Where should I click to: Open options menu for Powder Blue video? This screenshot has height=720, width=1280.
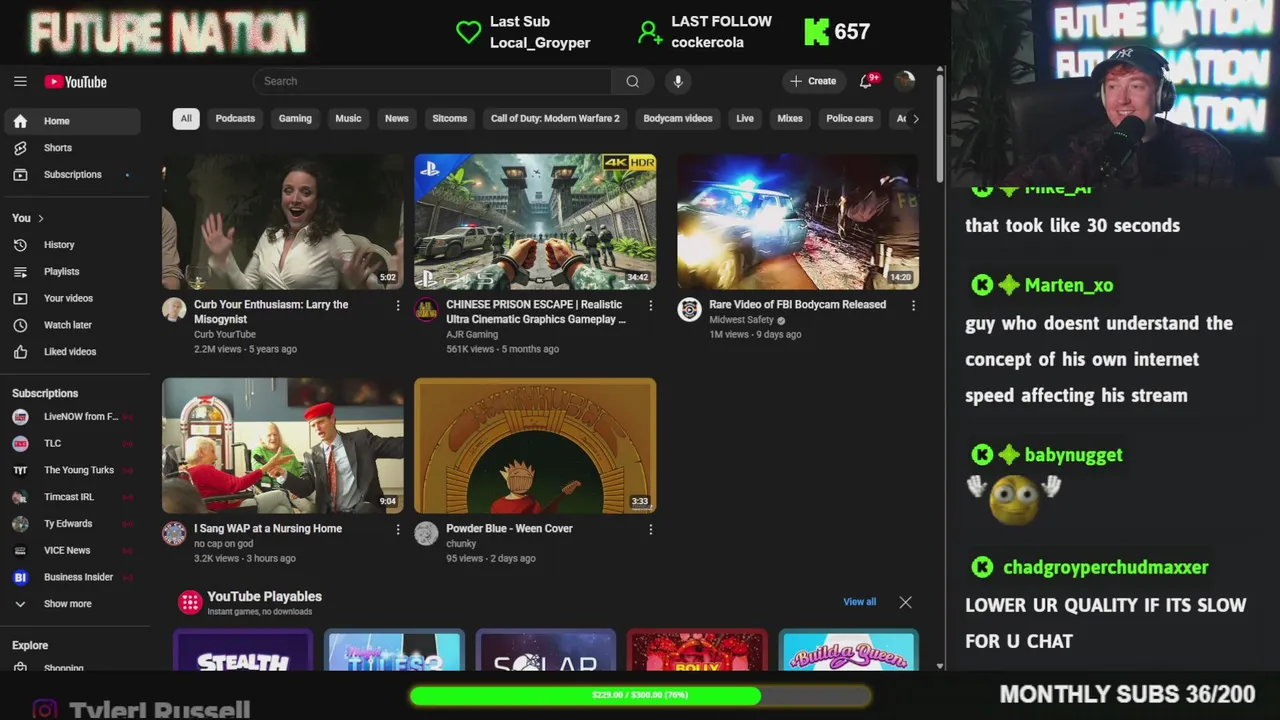point(651,529)
